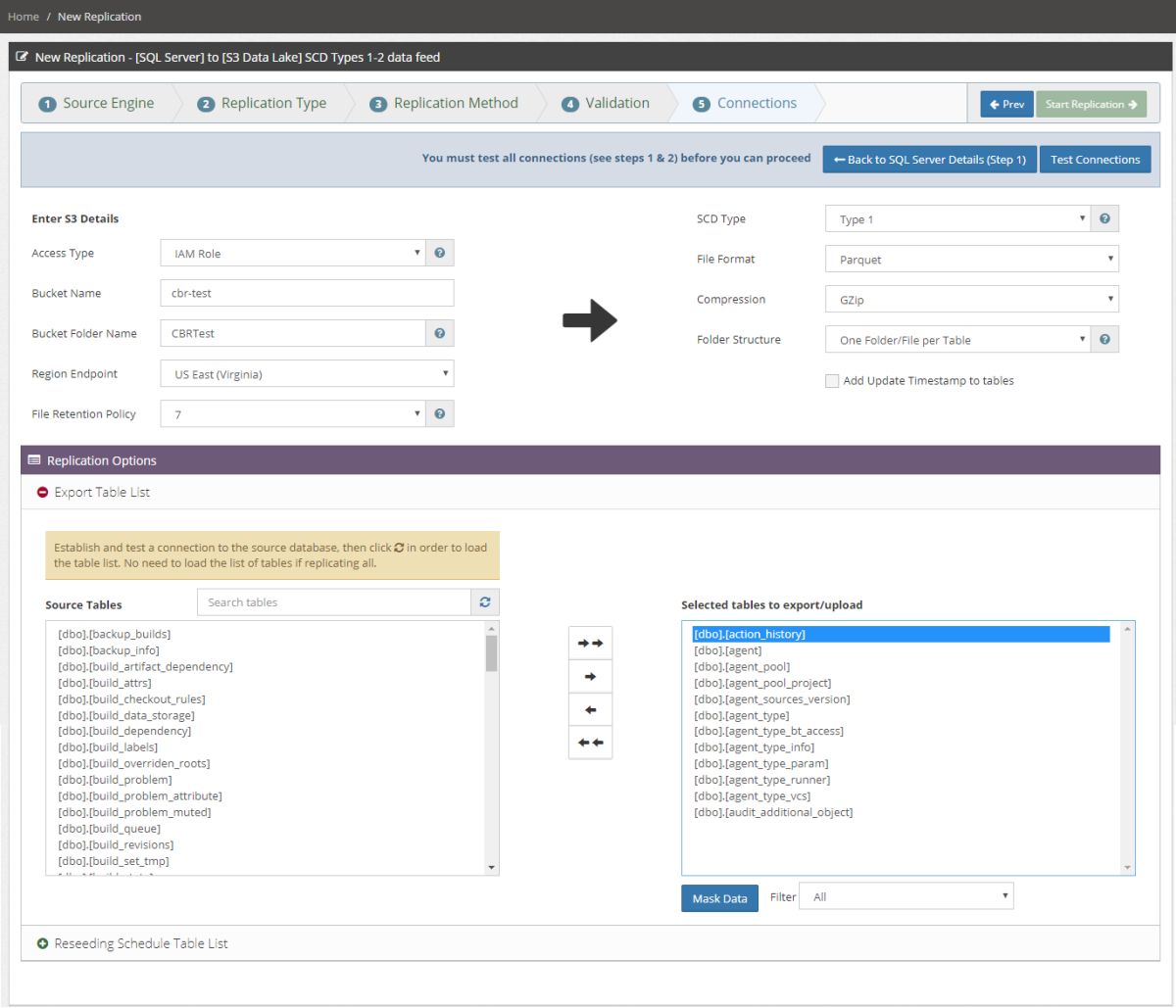This screenshot has width=1176, height=1008.
Task: Select [dbo].[agent_sources_version] in selected tables
Action: 771,698
